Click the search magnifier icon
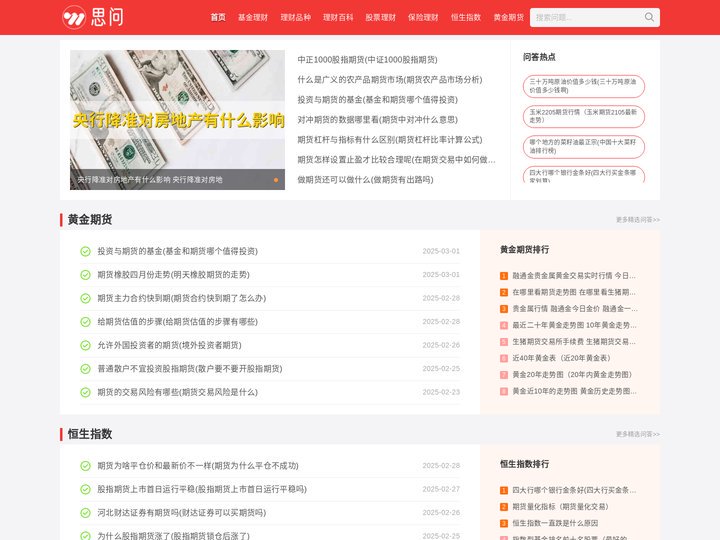This screenshot has width=720, height=540. [x=649, y=17]
